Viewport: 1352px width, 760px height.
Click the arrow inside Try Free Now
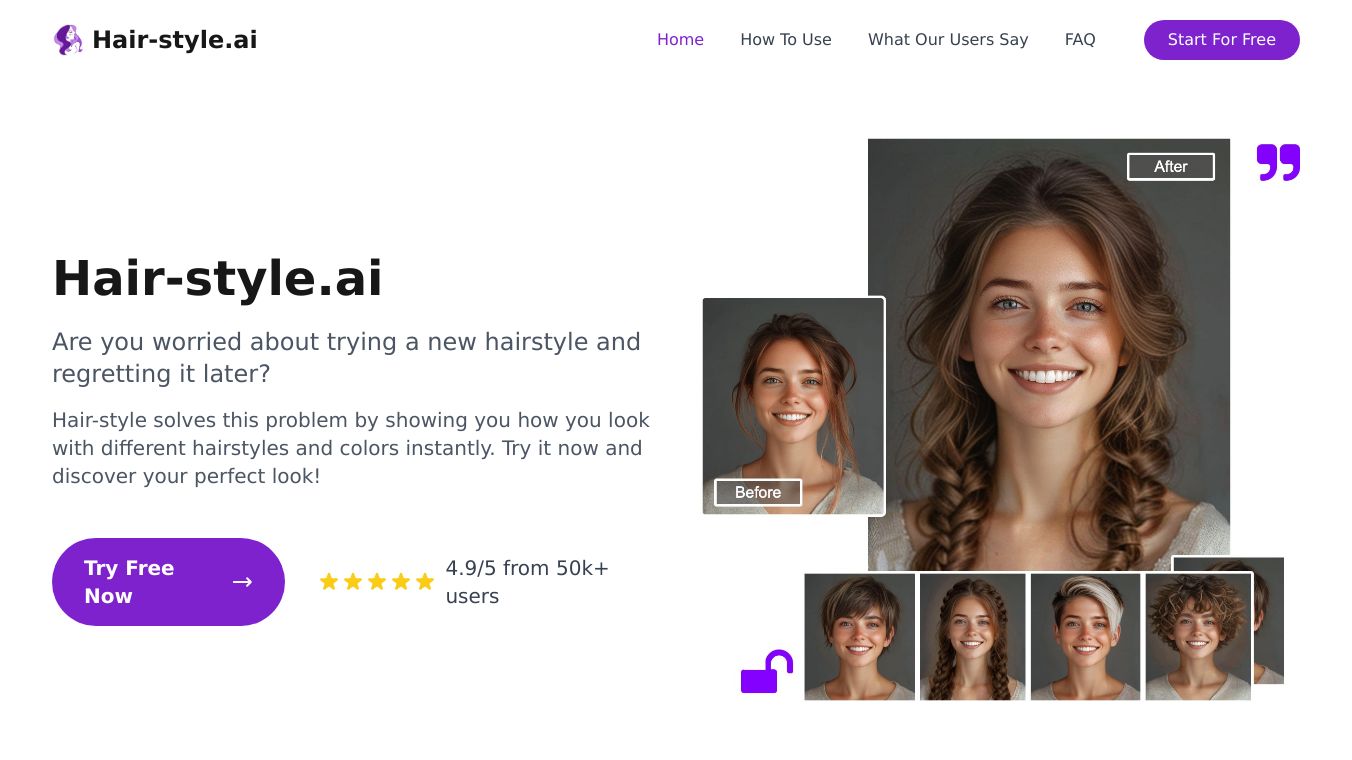click(242, 582)
